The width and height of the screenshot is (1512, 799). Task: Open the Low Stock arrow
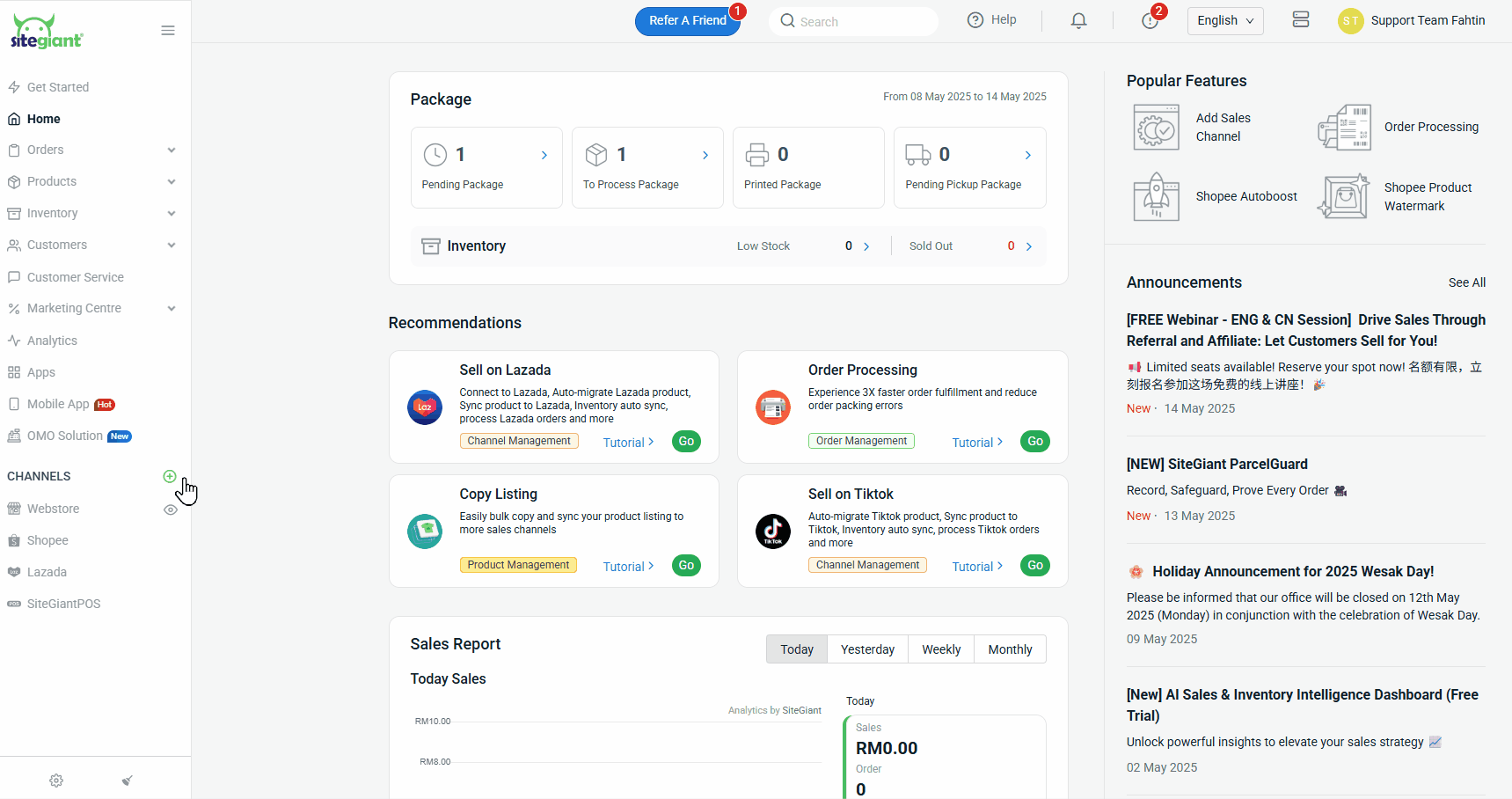(866, 246)
